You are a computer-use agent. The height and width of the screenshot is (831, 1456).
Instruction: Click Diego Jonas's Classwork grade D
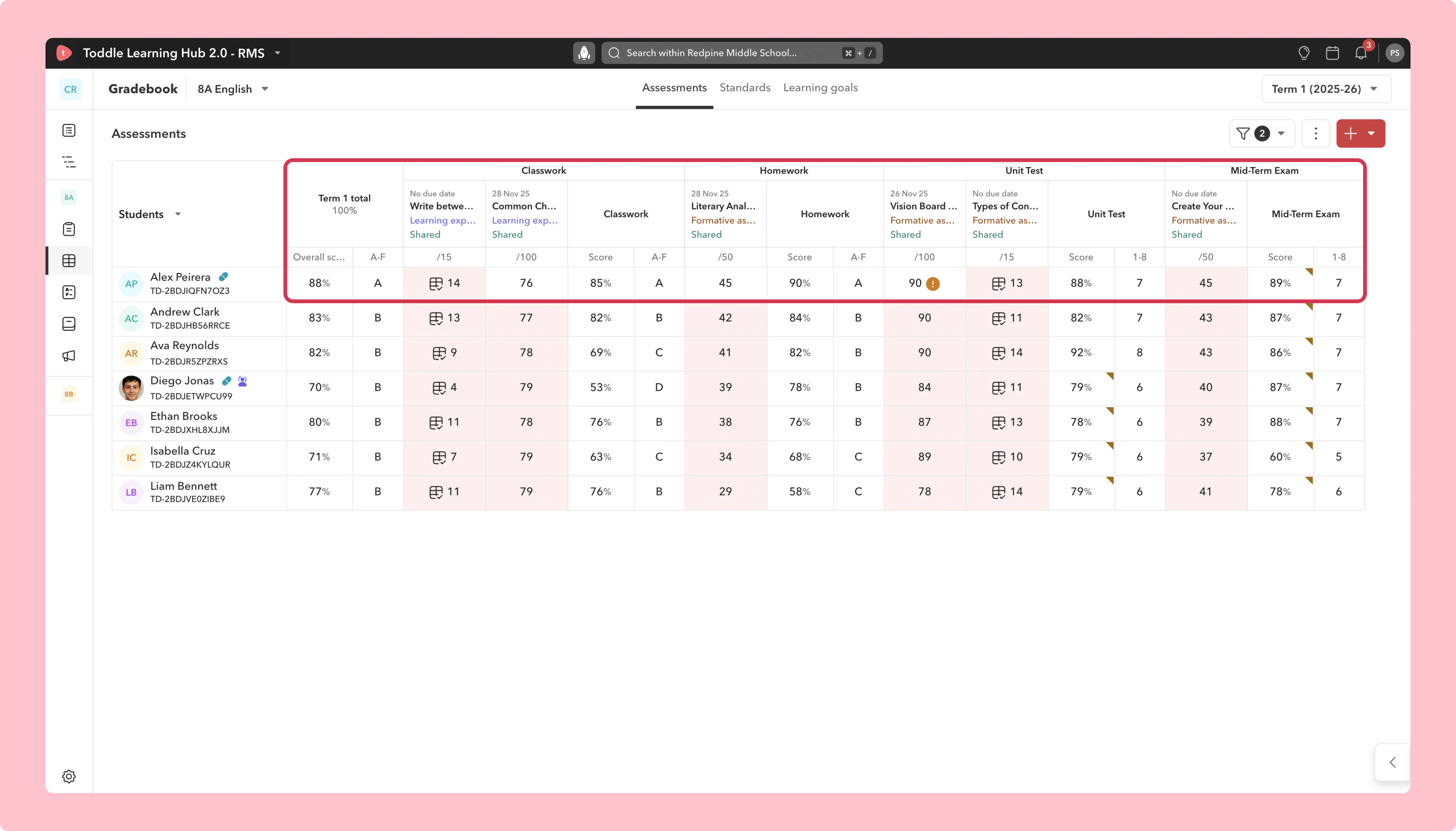(659, 388)
